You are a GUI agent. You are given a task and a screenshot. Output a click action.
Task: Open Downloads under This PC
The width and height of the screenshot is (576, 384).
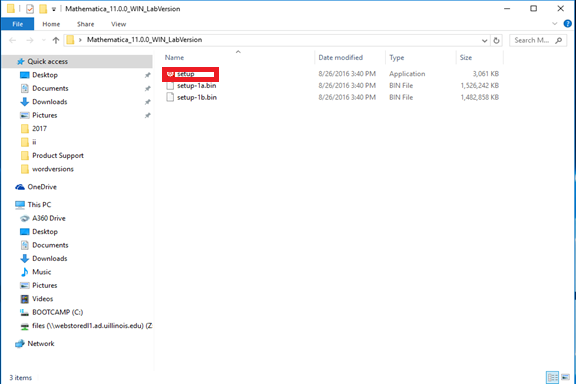[50, 258]
